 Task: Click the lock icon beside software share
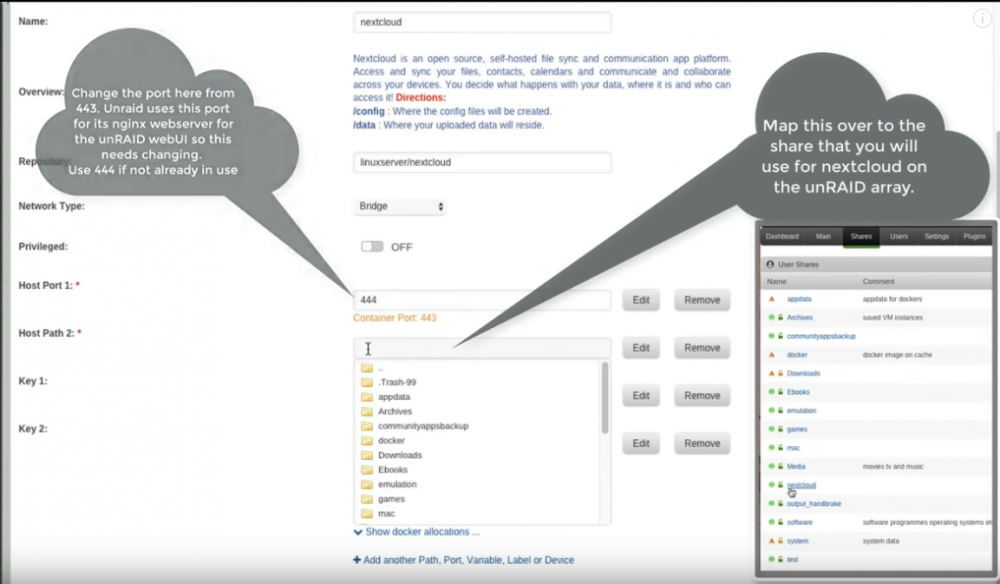(780, 522)
